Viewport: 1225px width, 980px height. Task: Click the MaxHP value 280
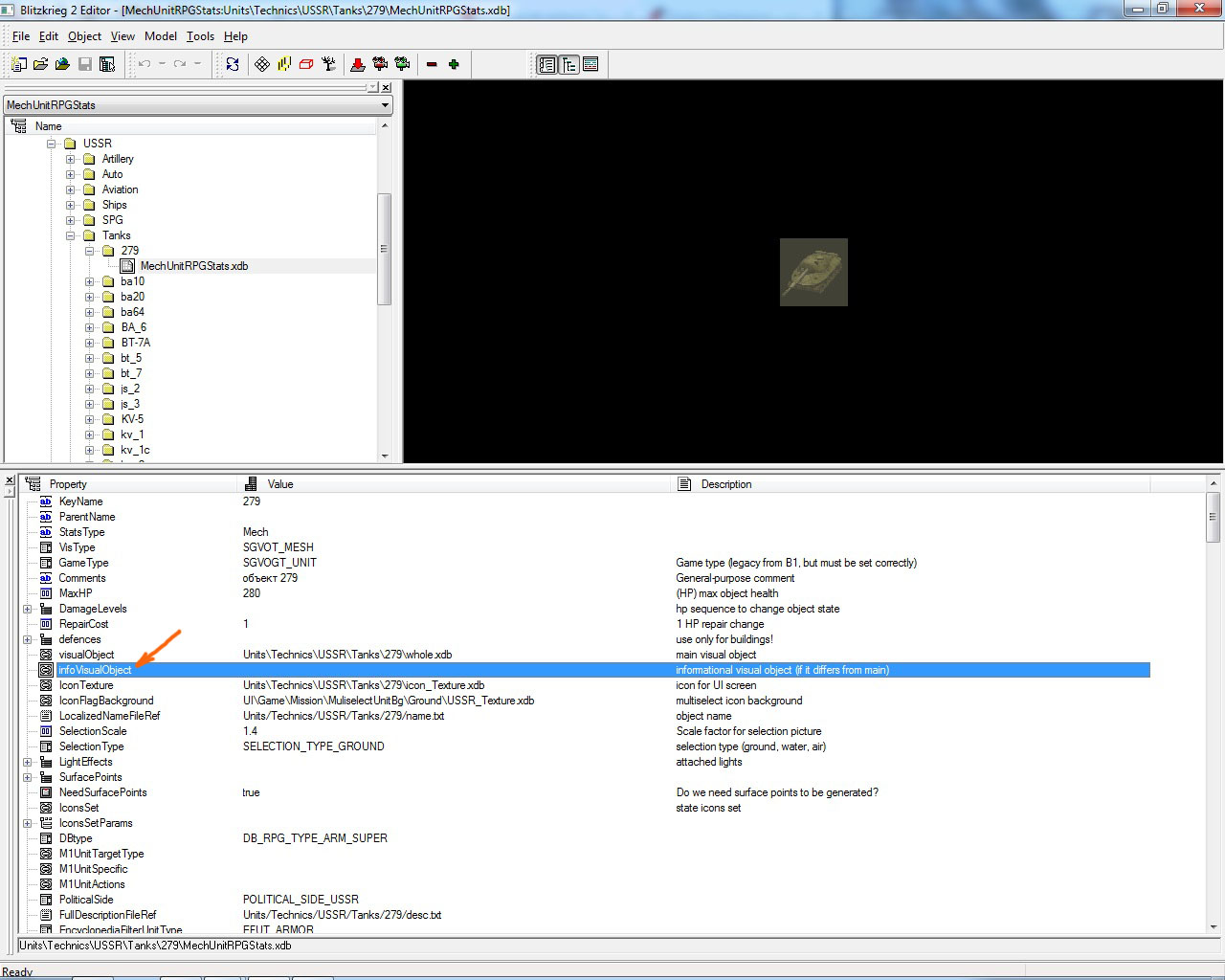tap(252, 593)
